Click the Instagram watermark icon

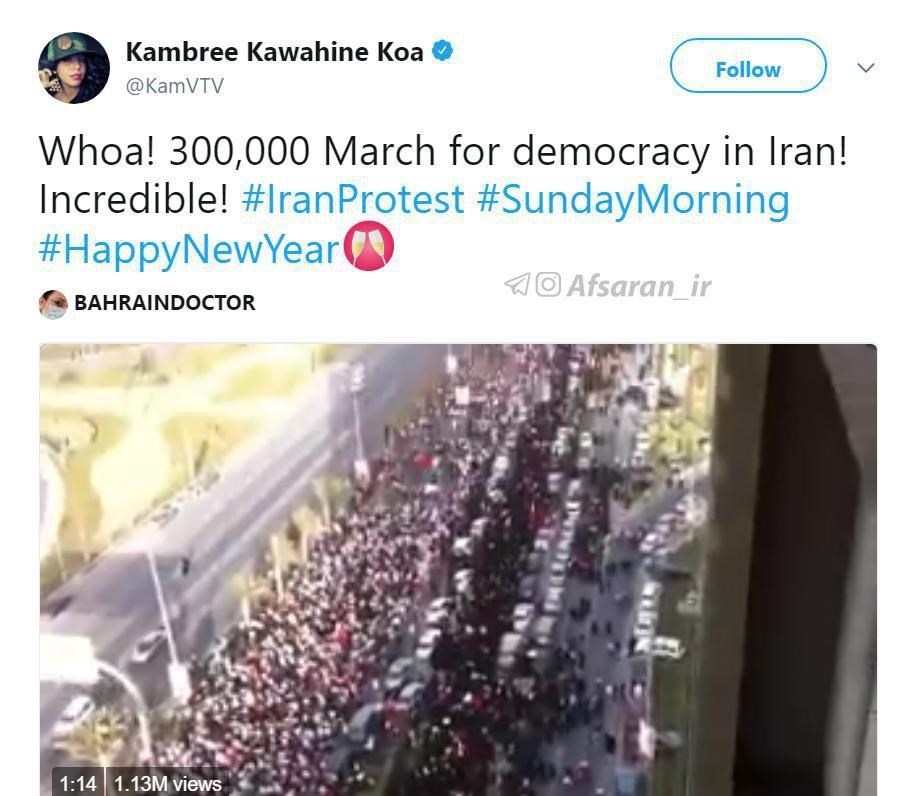pyautogui.click(x=548, y=284)
